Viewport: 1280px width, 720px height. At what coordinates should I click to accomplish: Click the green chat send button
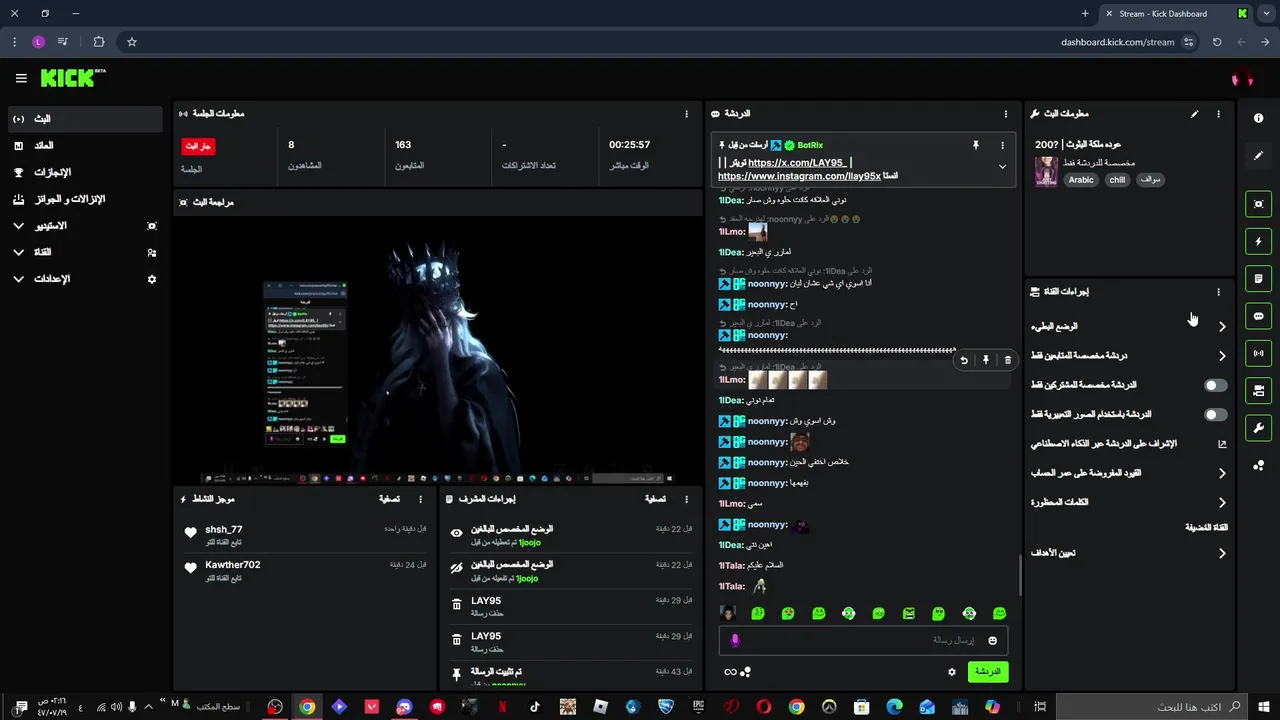pos(988,672)
